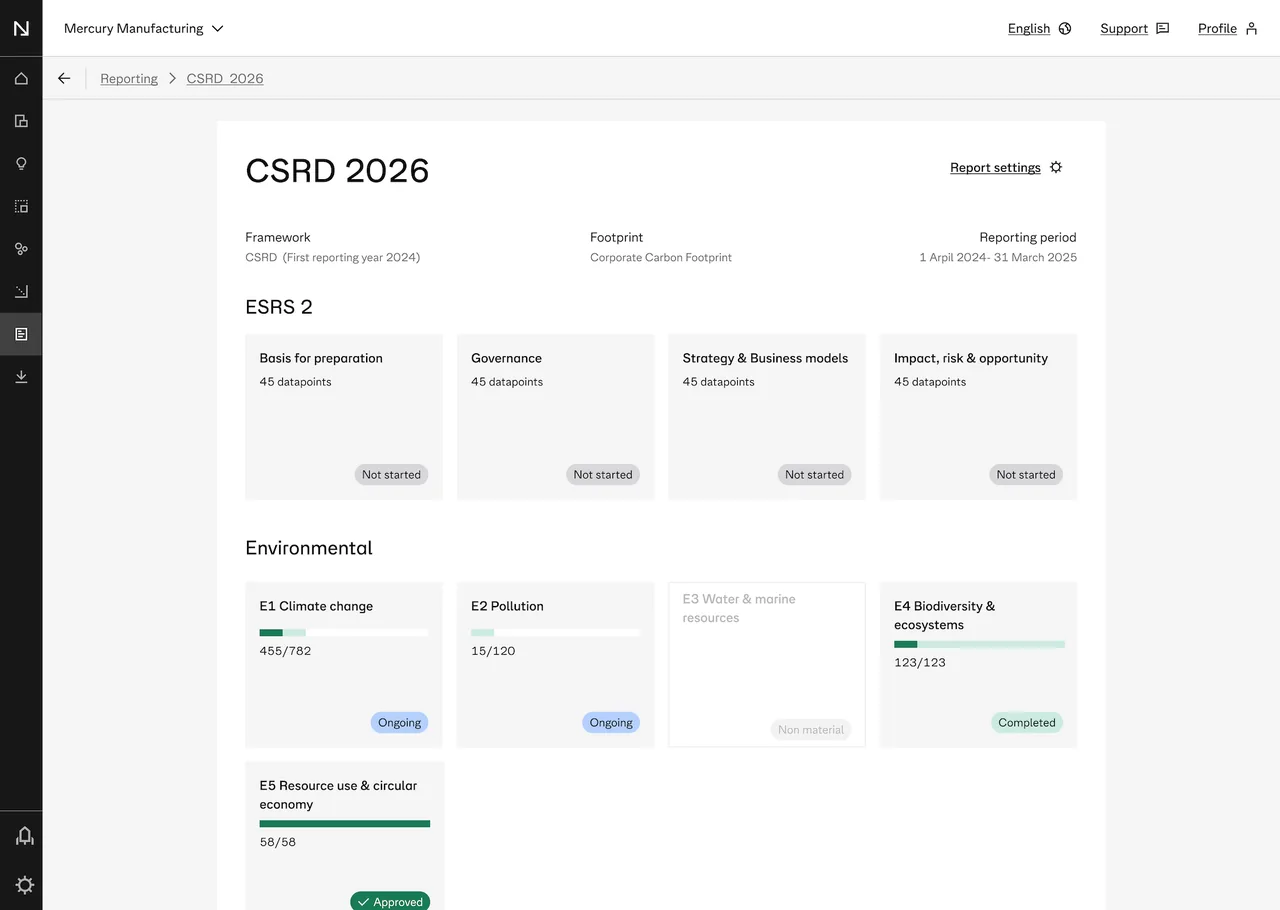The height and width of the screenshot is (910, 1280).
Task: Select the E3 Water & marine resources card
Action: pyautogui.click(x=767, y=665)
